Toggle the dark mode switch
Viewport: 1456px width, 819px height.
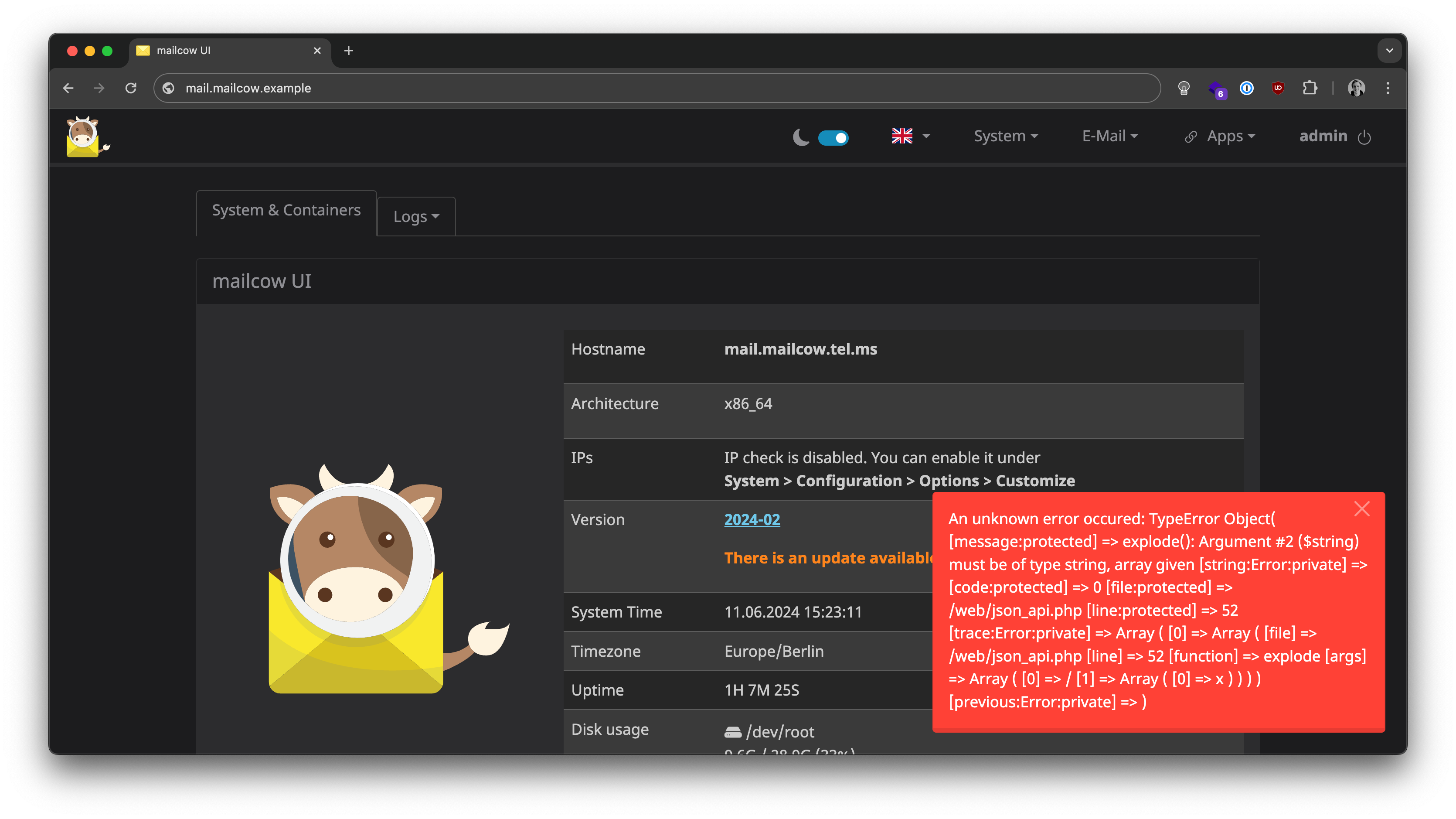point(833,137)
